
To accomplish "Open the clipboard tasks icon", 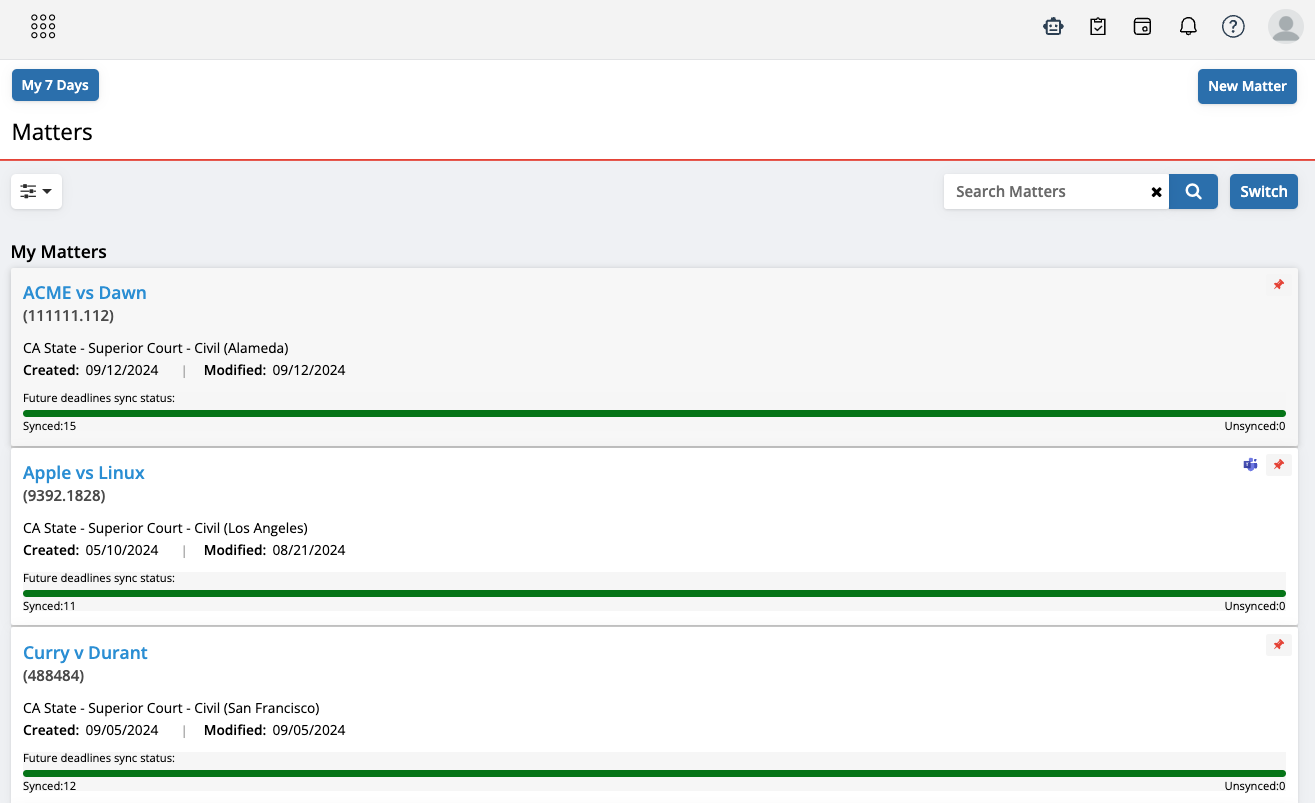I will 1098,27.
